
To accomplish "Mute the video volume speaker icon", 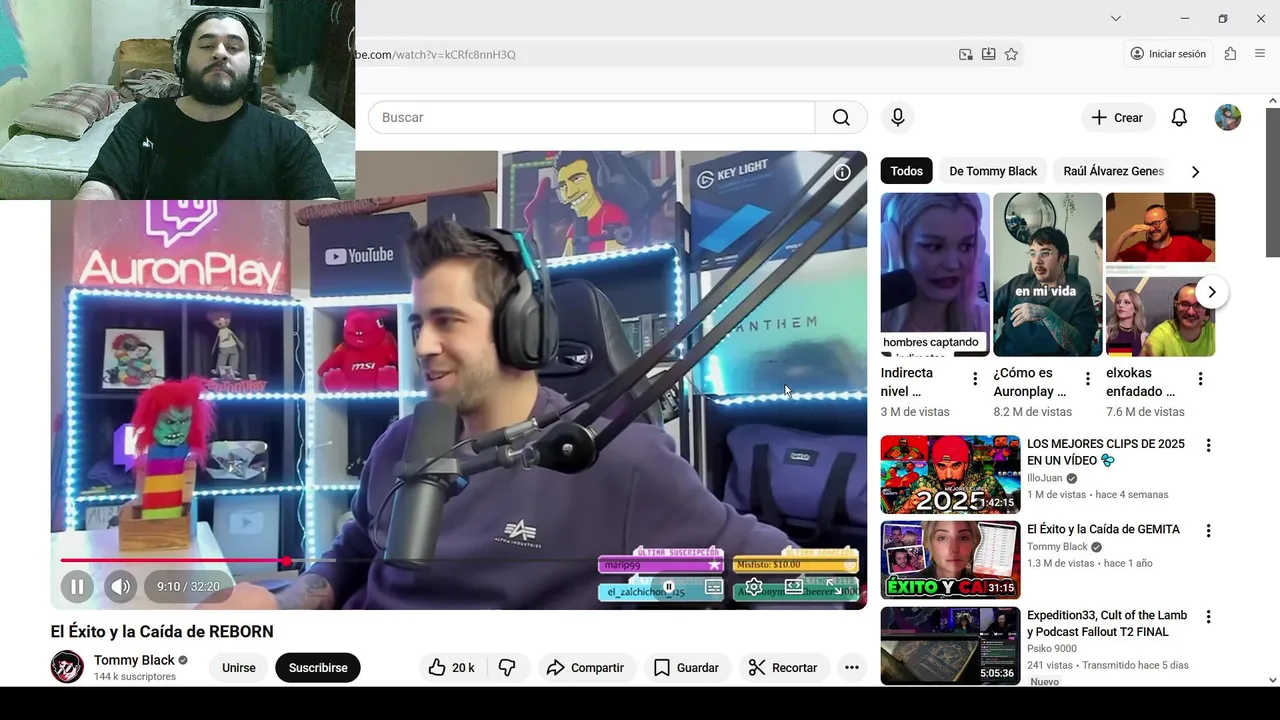I will pos(120,587).
